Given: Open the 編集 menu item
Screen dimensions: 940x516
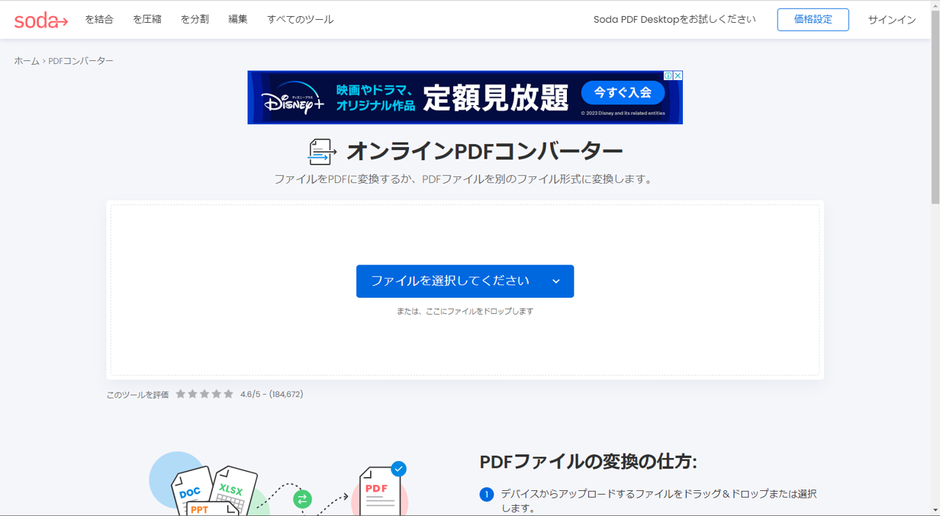Looking at the screenshot, I should (238, 19).
